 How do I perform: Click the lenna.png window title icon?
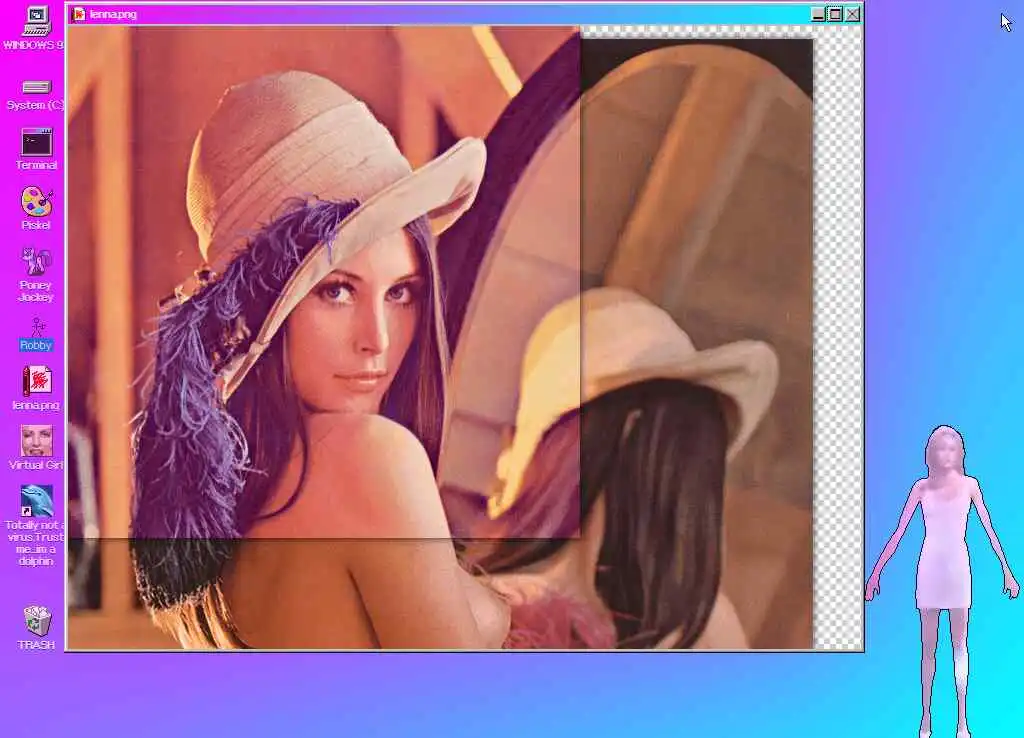[x=79, y=14]
